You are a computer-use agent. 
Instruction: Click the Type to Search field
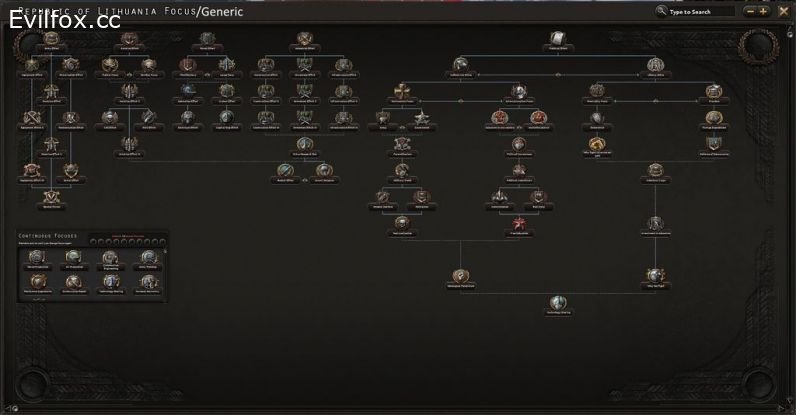pos(701,12)
